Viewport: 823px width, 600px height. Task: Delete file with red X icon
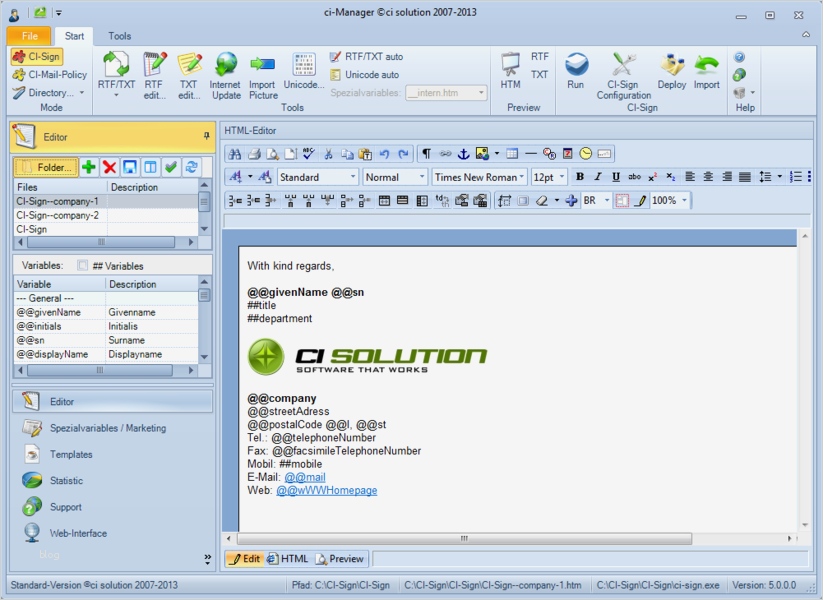(109, 167)
